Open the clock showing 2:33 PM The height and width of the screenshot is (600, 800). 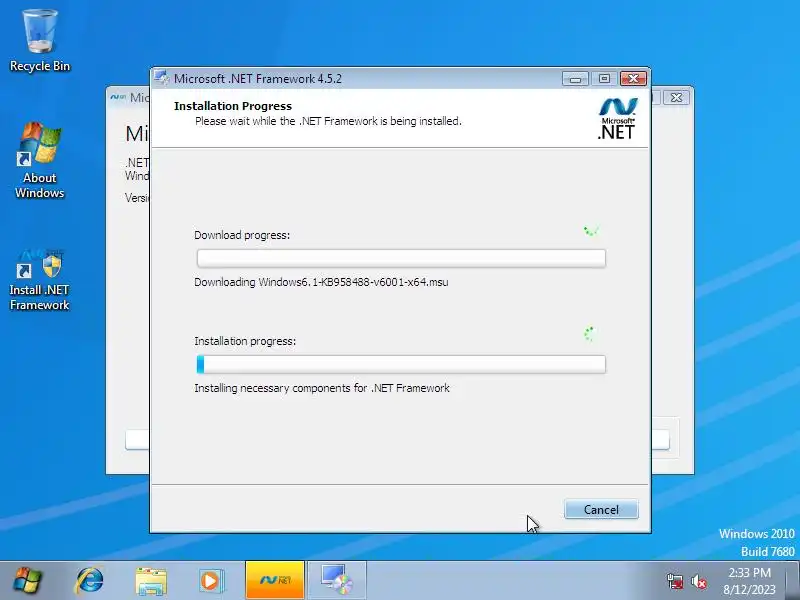point(749,581)
